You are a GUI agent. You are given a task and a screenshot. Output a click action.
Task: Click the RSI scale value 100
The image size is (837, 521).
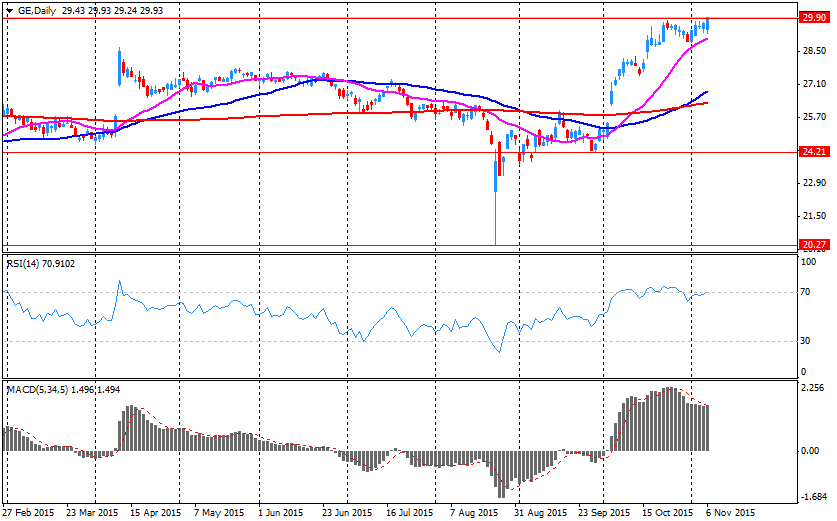point(809,262)
